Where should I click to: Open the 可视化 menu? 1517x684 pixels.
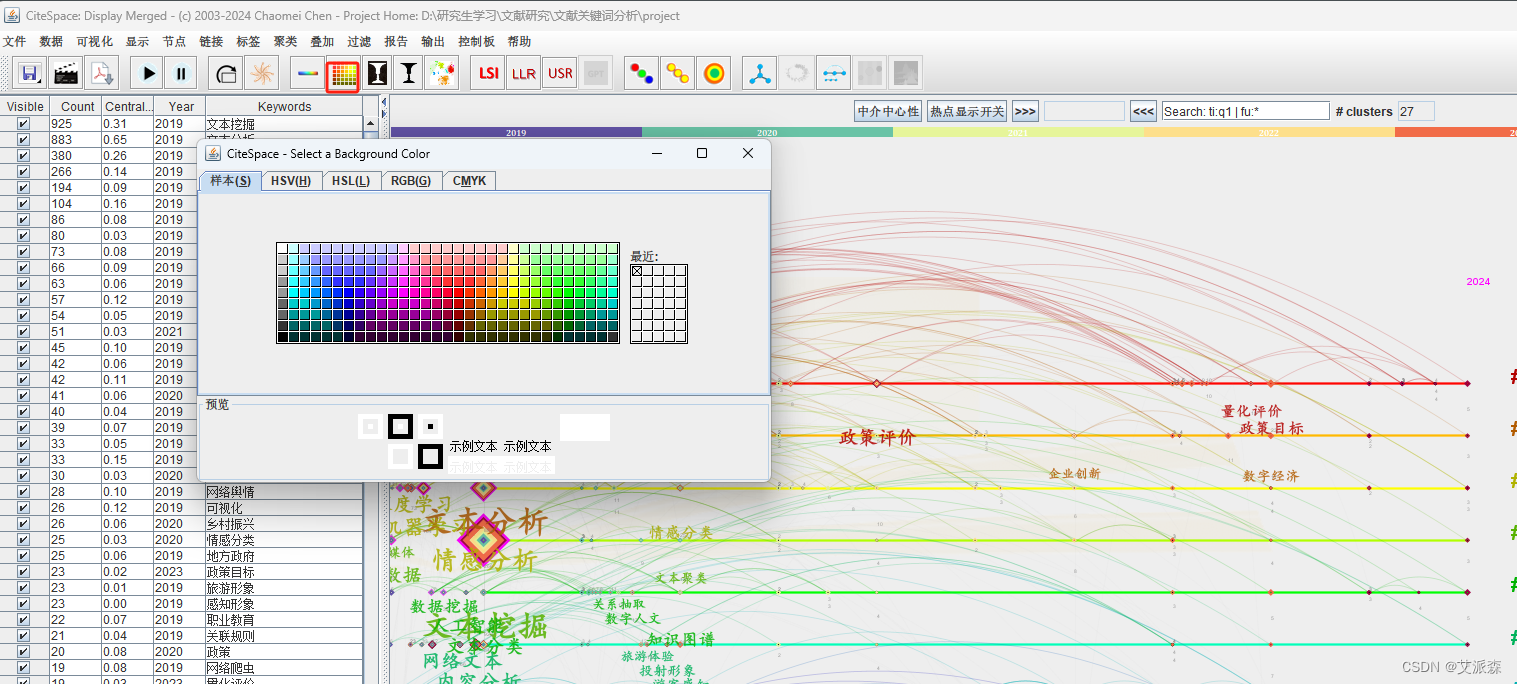click(94, 41)
